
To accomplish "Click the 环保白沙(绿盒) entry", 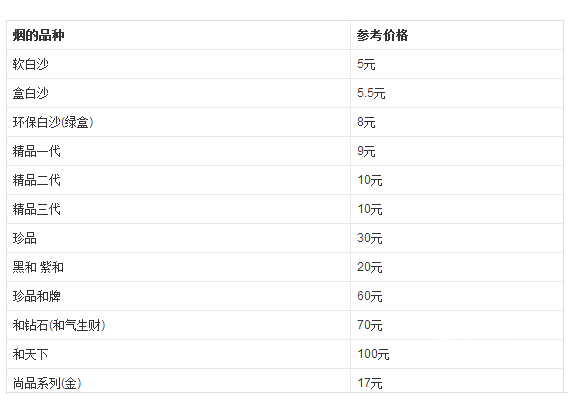I will (53, 122).
